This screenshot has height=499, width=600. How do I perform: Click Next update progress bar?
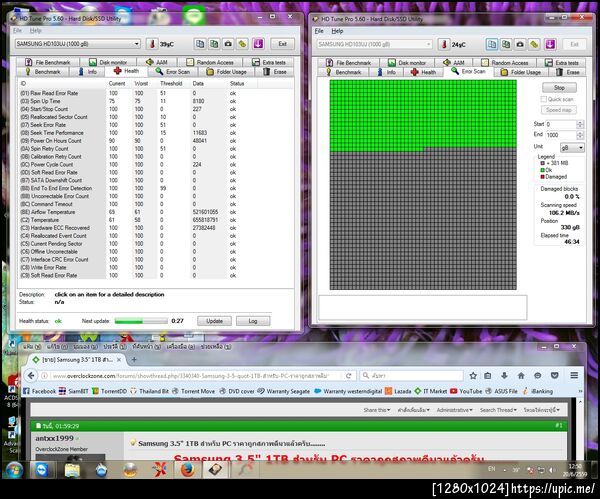(x=141, y=321)
